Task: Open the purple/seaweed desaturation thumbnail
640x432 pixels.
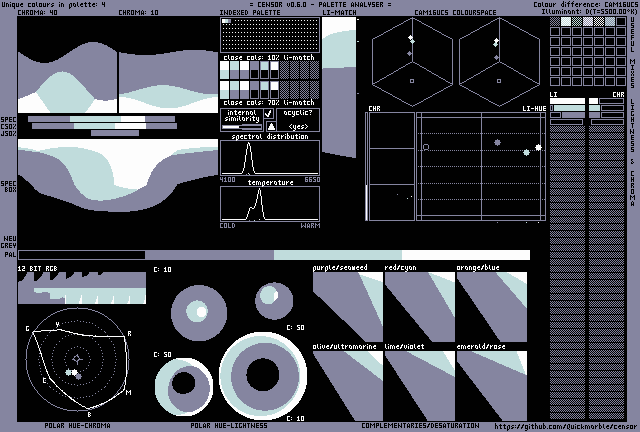Action: coord(348,307)
